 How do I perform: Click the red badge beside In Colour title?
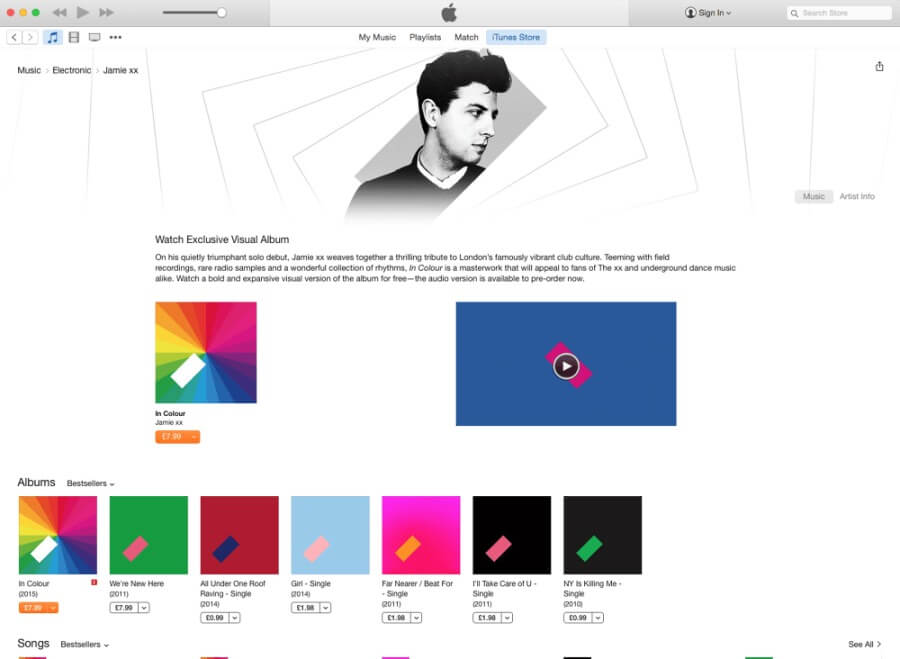click(x=94, y=583)
